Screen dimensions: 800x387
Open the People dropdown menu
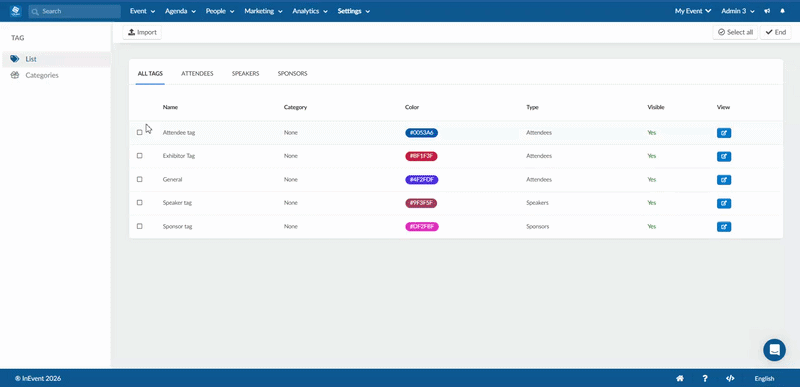(x=220, y=11)
